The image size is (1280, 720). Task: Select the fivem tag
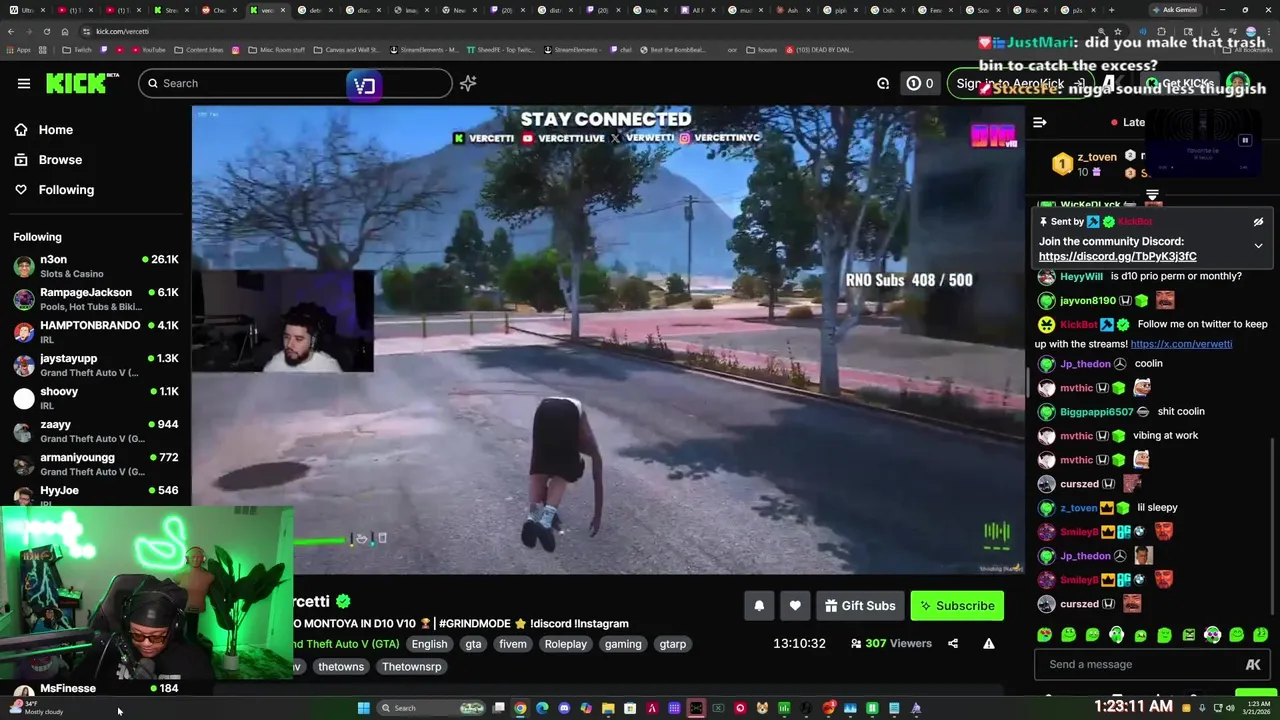513,645
